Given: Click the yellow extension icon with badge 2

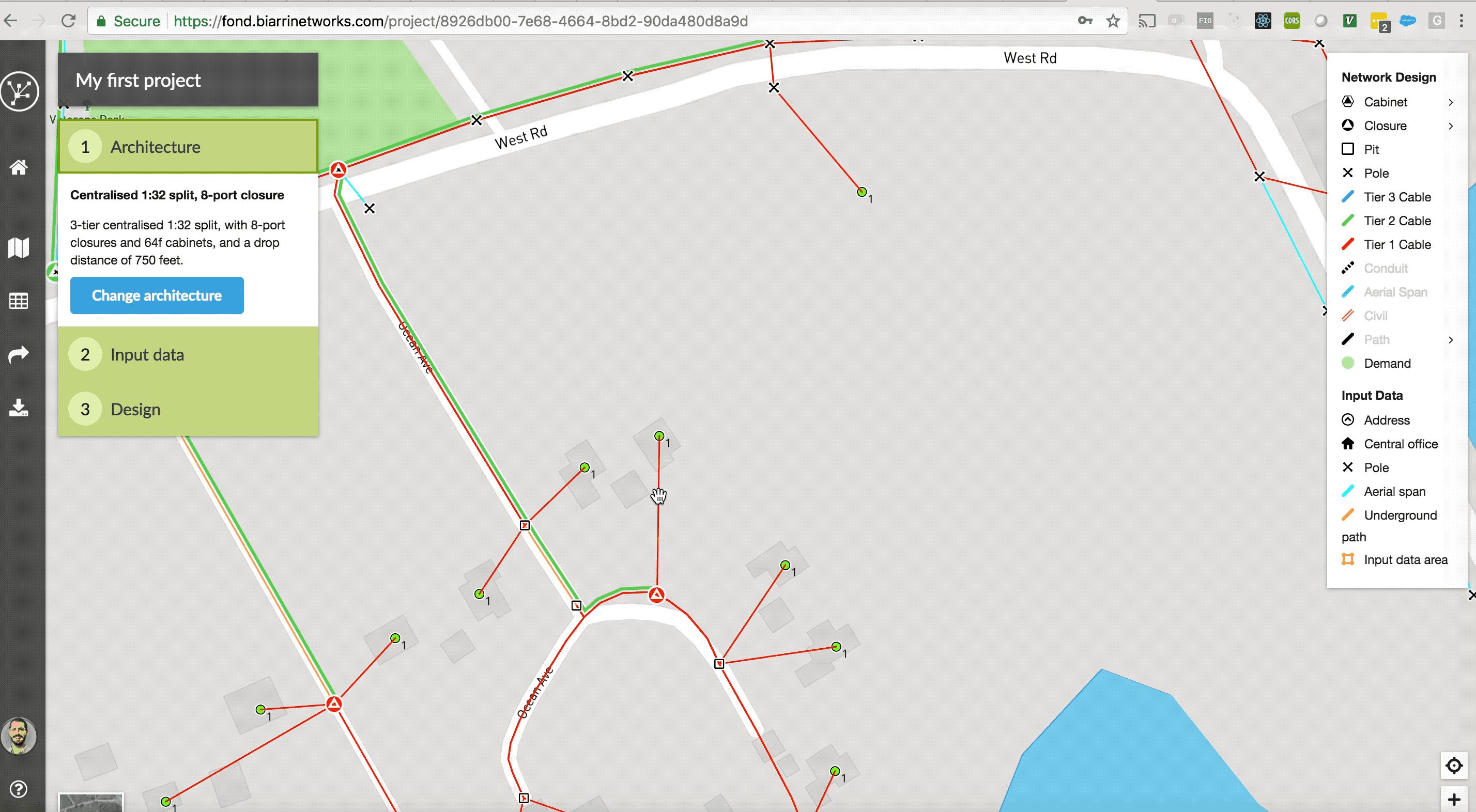Looking at the screenshot, I should pyautogui.click(x=1379, y=22).
